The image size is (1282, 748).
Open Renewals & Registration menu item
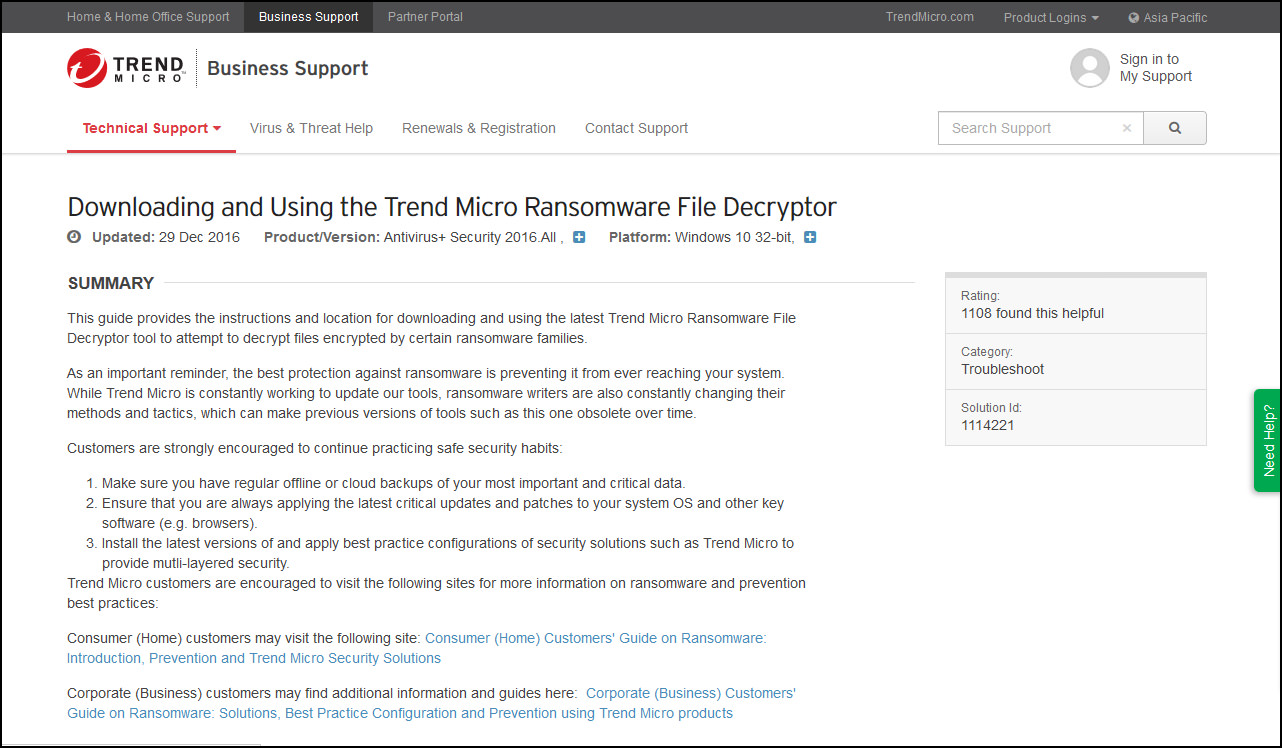(x=479, y=128)
